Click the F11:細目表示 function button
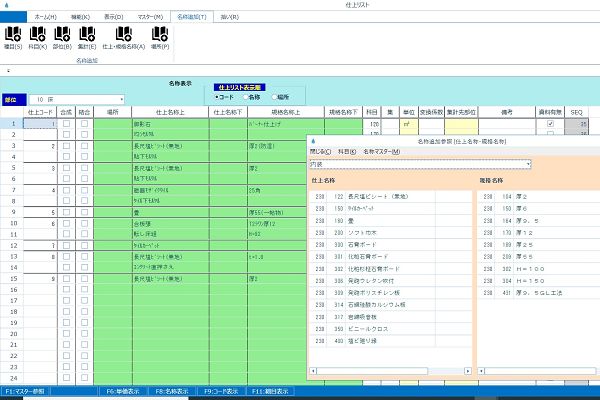Image resolution: width=600 pixels, height=400 pixels. (x=270, y=391)
